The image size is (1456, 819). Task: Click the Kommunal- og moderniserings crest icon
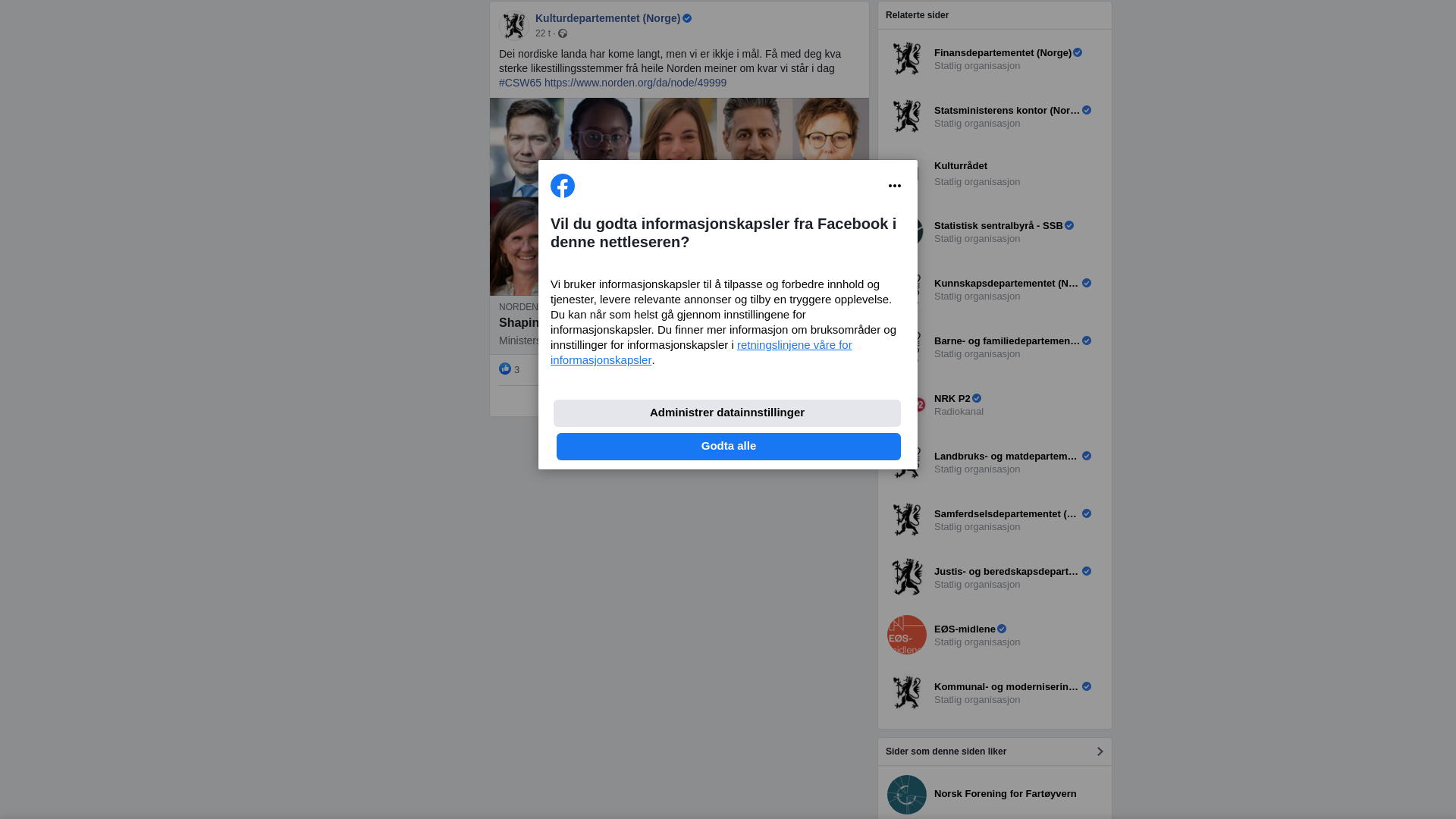(907, 692)
